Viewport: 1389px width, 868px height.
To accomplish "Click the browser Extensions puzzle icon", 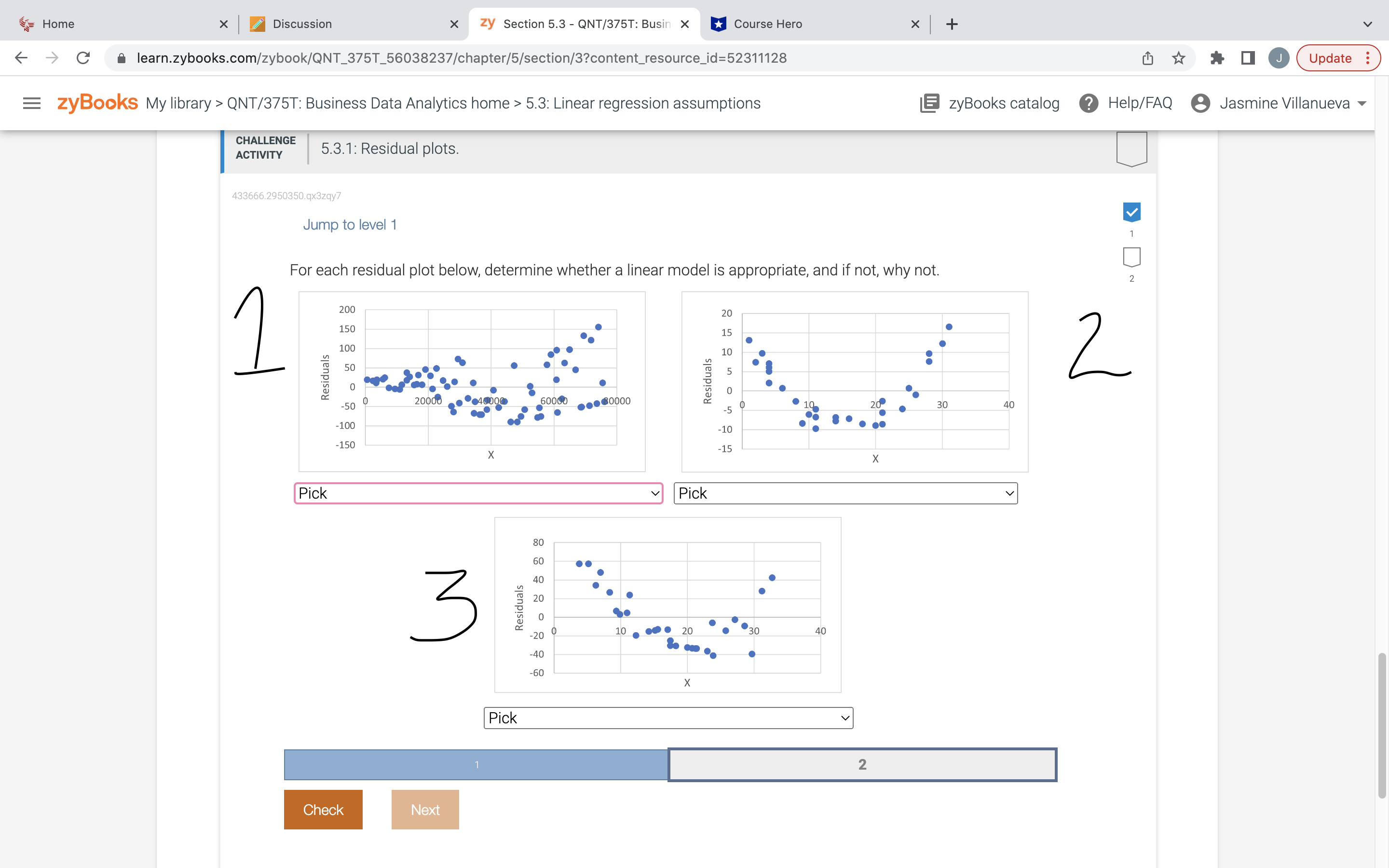I will pos(1217,58).
